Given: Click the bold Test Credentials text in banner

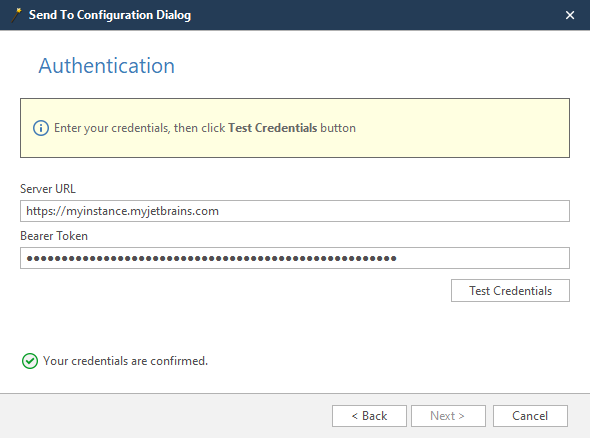Looking at the screenshot, I should pyautogui.click(x=272, y=128).
